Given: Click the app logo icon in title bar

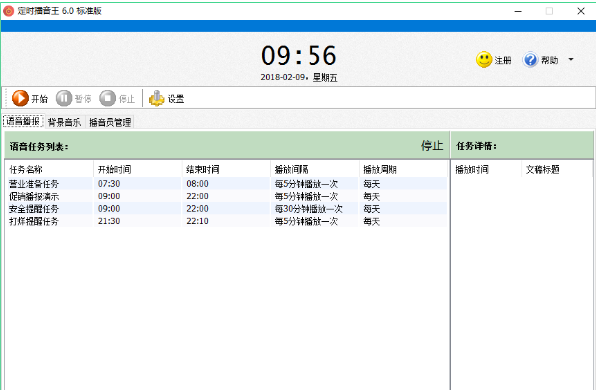Looking at the screenshot, I should click(8, 11).
